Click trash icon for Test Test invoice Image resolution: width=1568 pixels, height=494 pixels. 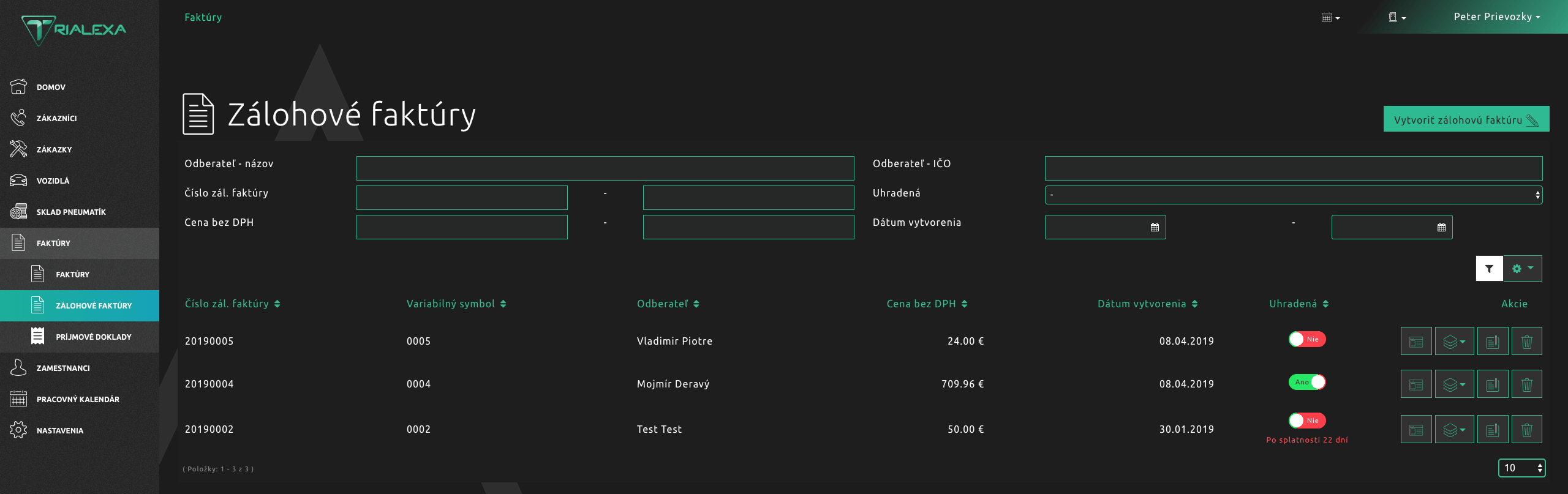click(x=1526, y=430)
